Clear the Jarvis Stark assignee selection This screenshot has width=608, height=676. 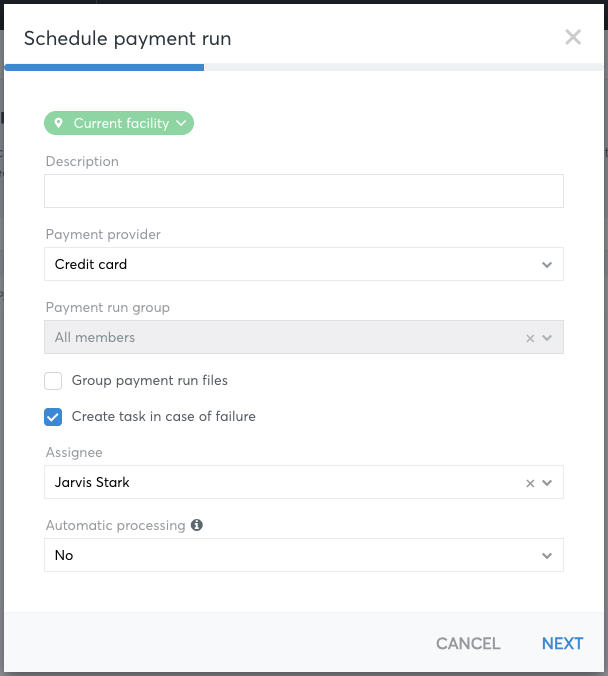530,483
